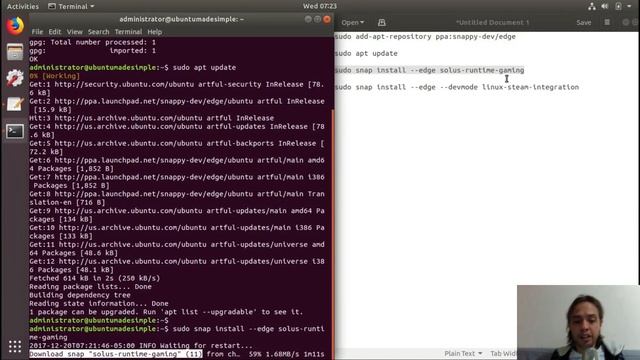Open the Terminal menu in menubar

pyautogui.click(x=128, y=32)
